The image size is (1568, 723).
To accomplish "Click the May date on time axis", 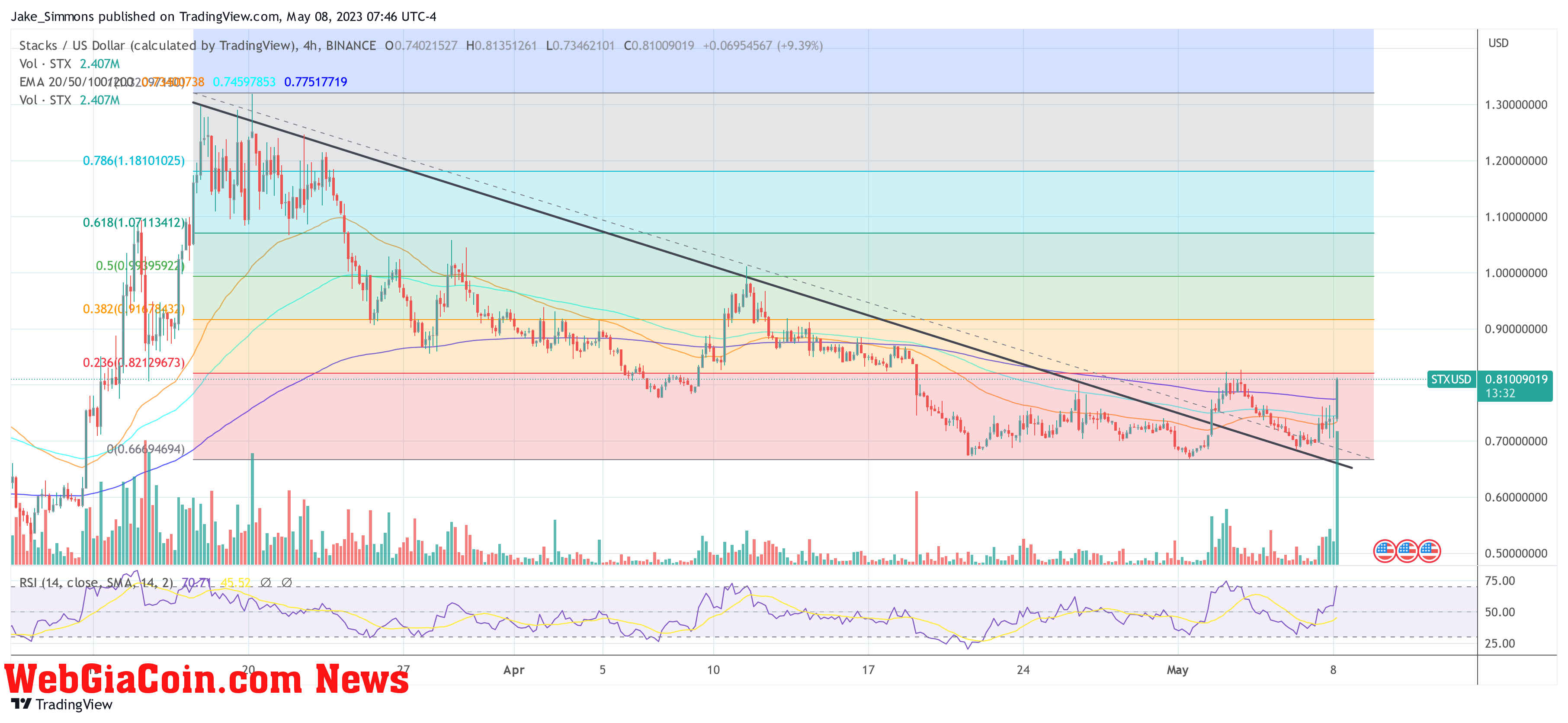I will click(1177, 670).
